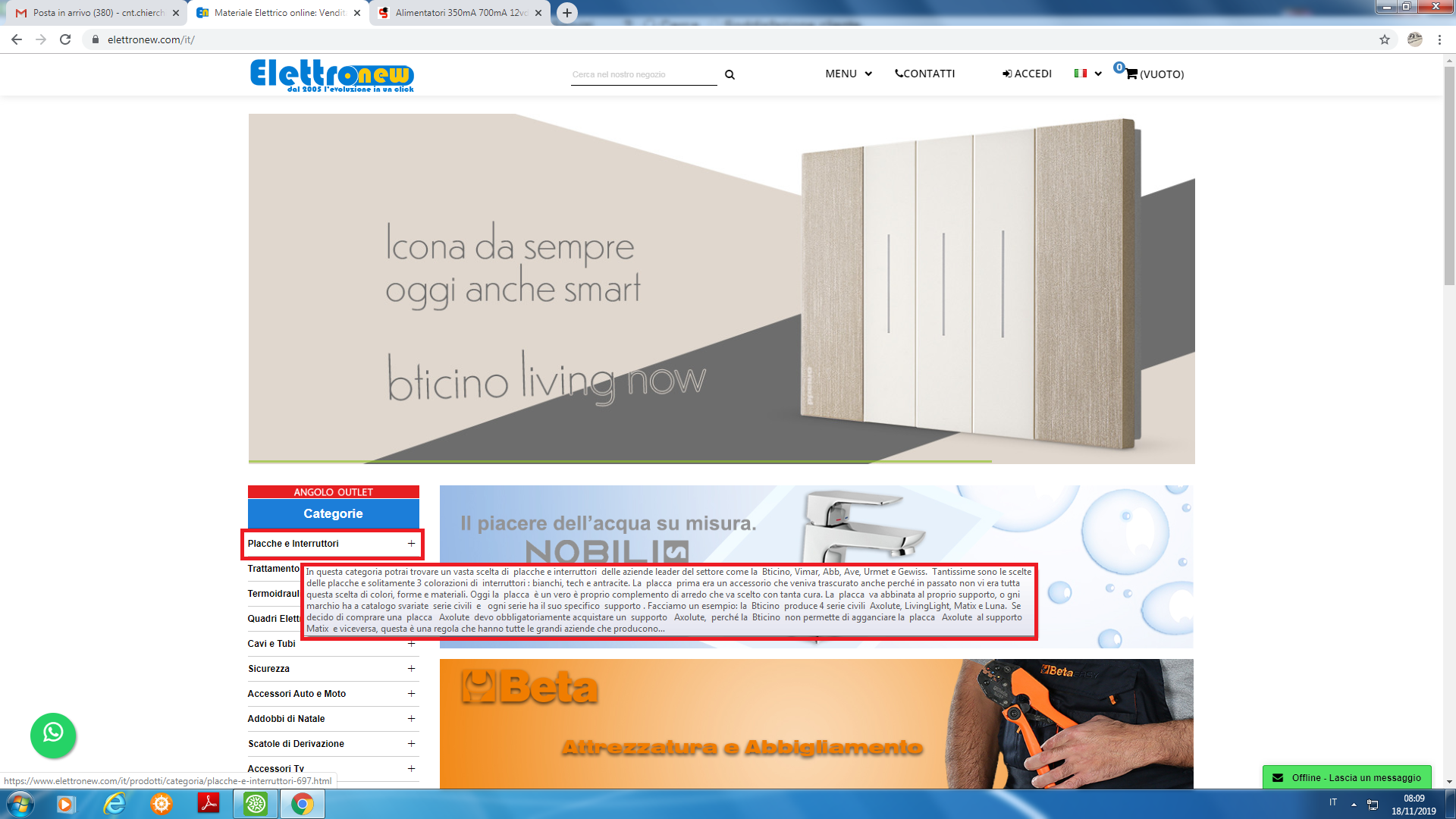Open Adobe Acrobat from the taskbar
The image size is (1456, 819).
209,804
